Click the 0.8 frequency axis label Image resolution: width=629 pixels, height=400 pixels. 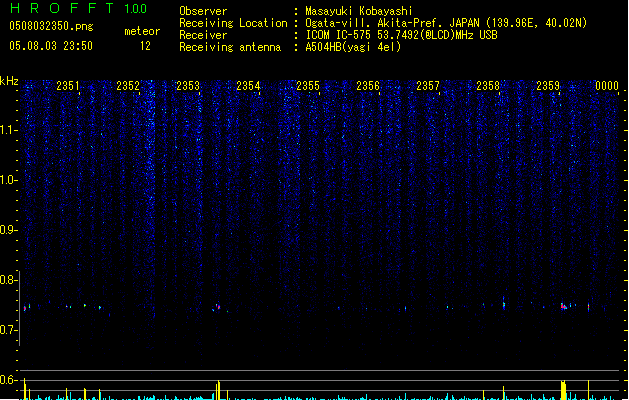(x=9, y=280)
